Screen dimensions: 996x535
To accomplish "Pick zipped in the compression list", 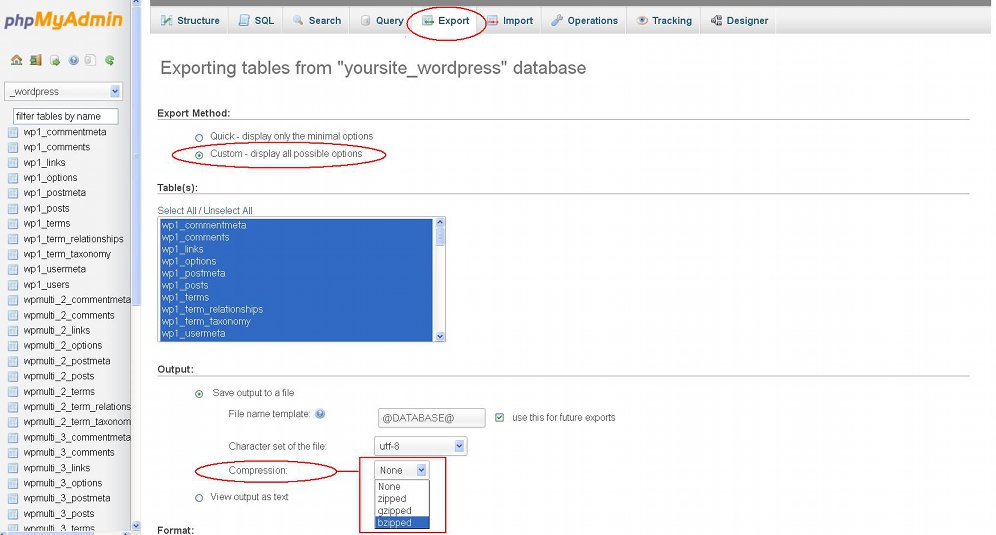I will pyautogui.click(x=402, y=499).
